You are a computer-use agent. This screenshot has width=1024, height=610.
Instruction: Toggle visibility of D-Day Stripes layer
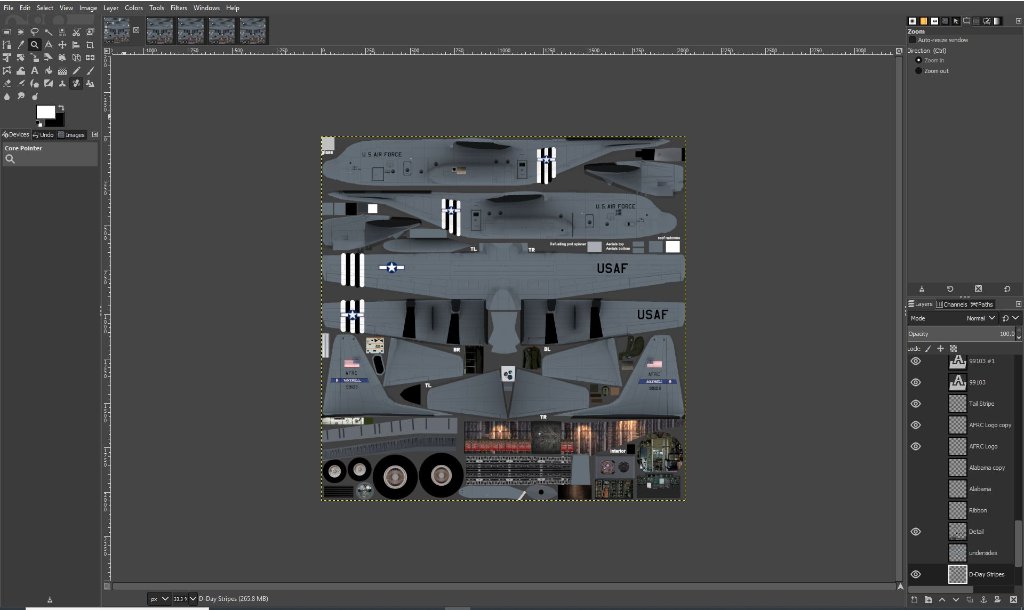tap(915, 574)
